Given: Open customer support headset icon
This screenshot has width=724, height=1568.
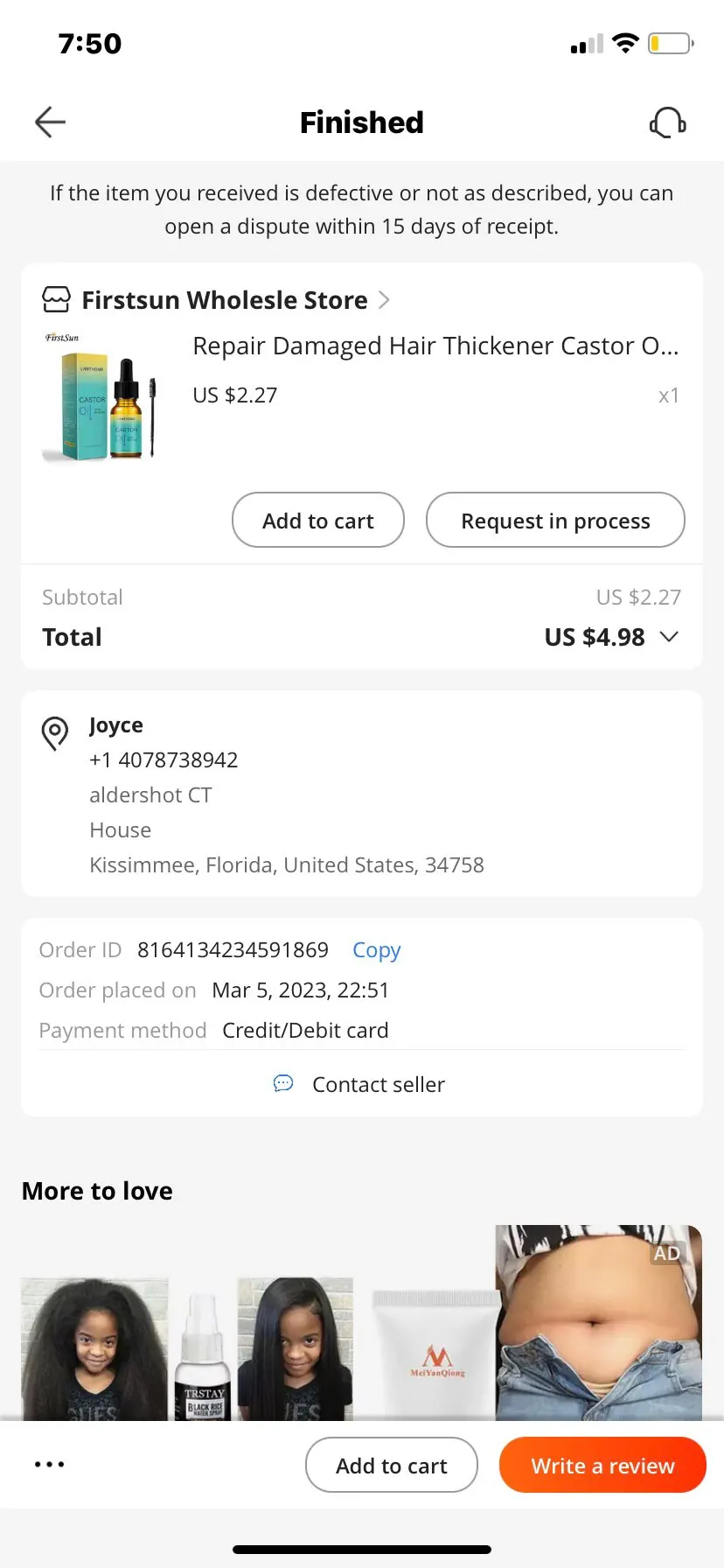Looking at the screenshot, I should 668,122.
